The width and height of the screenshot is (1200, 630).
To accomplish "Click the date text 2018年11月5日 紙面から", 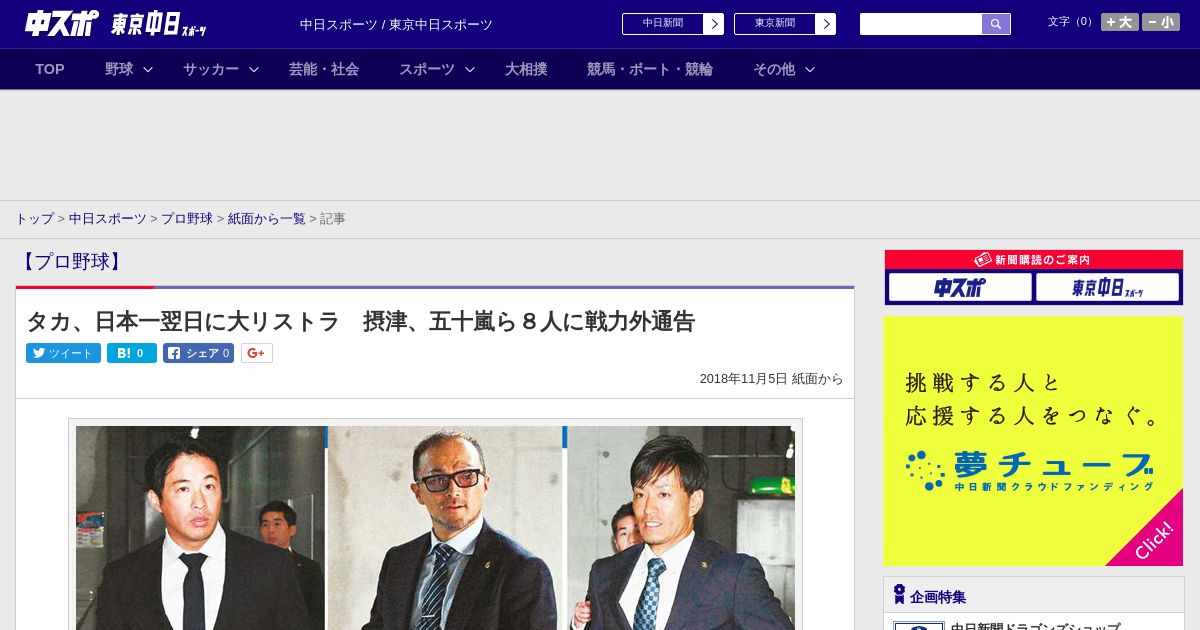I will [771, 379].
